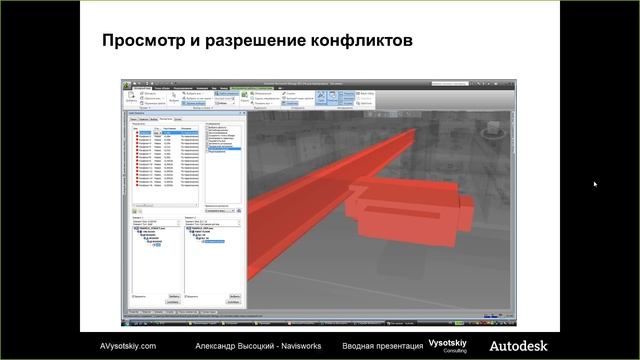This screenshot has height=360, width=640.
Task: Click the large Добавить (Append) ribbon icon
Action: point(131,97)
